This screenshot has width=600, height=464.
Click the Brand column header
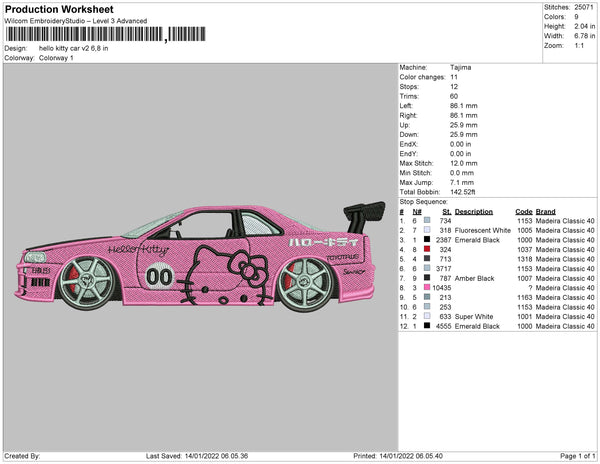coord(545,212)
